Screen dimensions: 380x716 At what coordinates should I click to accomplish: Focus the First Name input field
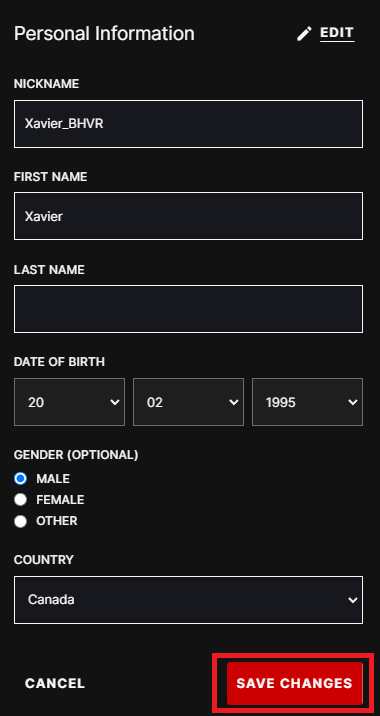click(x=189, y=216)
